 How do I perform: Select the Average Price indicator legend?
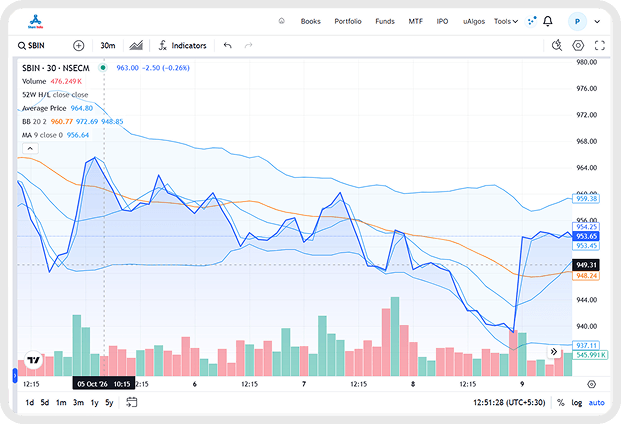44,108
